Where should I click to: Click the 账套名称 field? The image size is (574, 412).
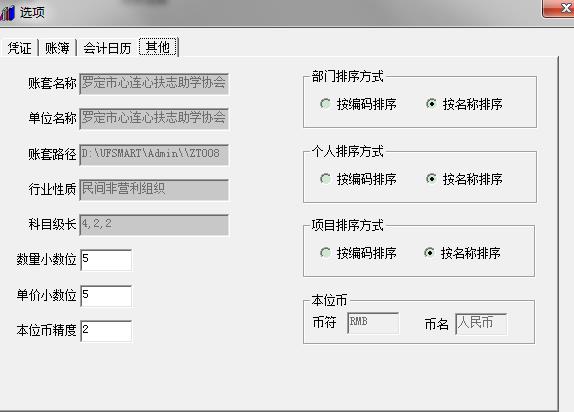tap(154, 83)
